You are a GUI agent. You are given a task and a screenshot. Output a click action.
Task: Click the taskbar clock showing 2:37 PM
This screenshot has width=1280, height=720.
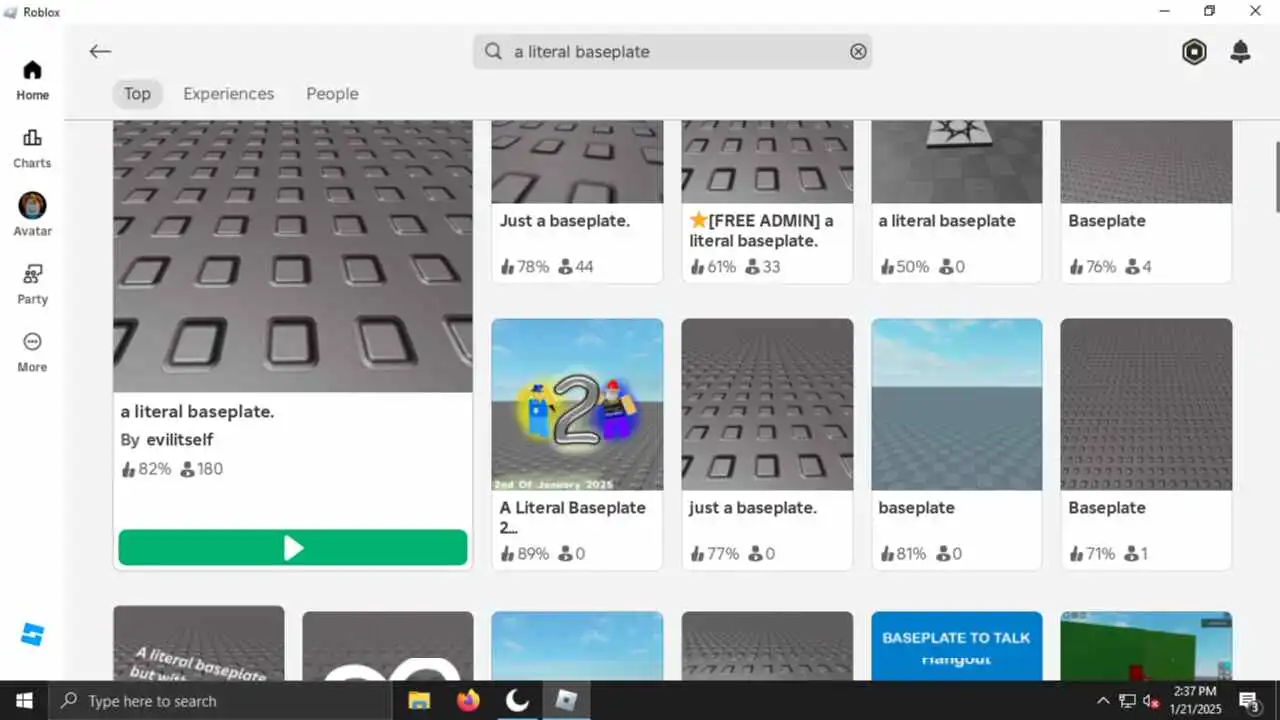pyautogui.click(x=1195, y=701)
